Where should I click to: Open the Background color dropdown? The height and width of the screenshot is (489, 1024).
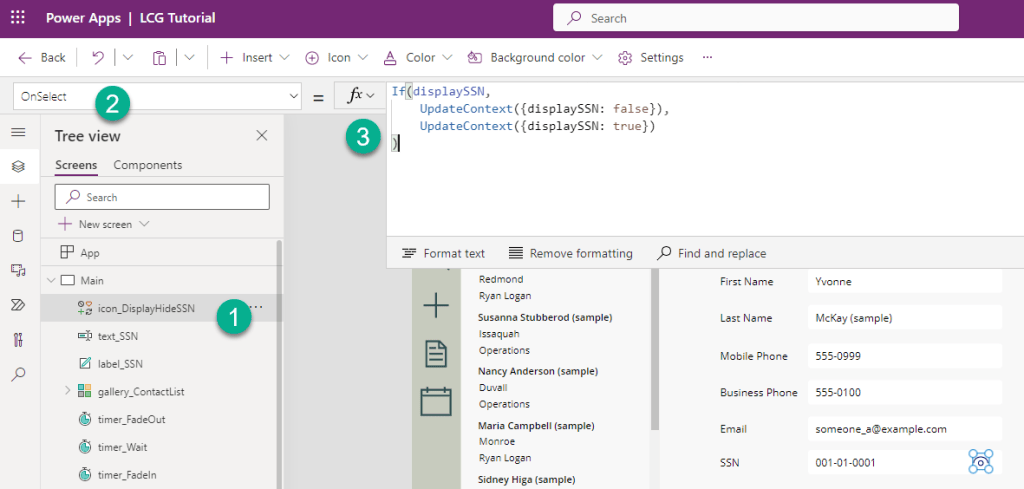(x=536, y=57)
